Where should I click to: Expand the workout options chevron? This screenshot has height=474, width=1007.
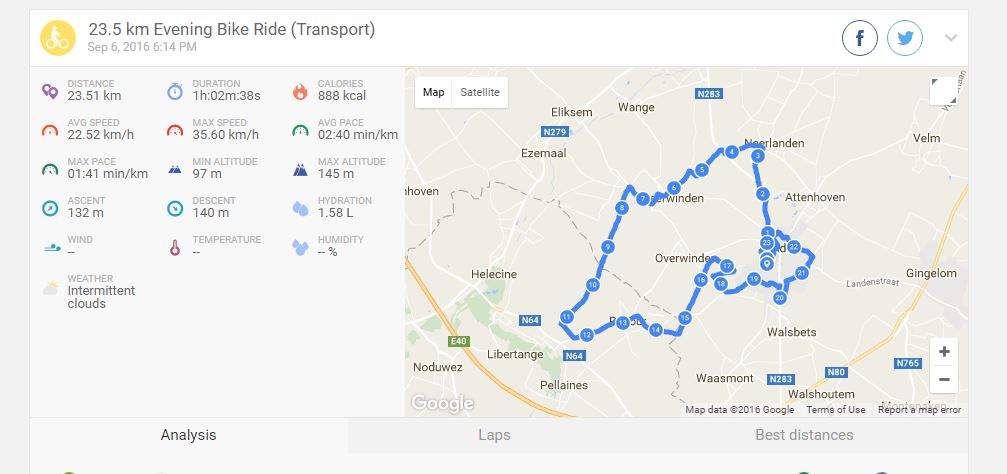click(951, 39)
